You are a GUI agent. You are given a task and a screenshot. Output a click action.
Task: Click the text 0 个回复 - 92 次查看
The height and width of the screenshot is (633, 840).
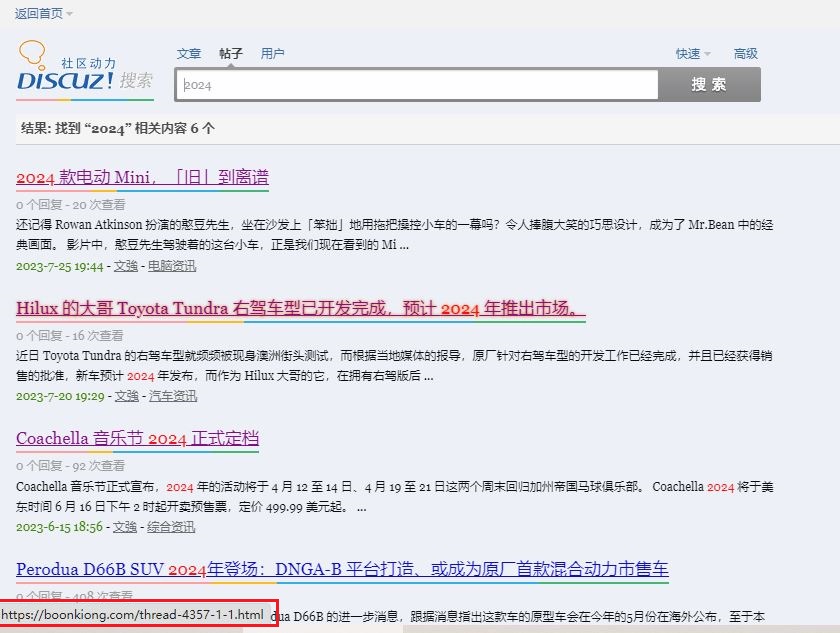click(70, 466)
